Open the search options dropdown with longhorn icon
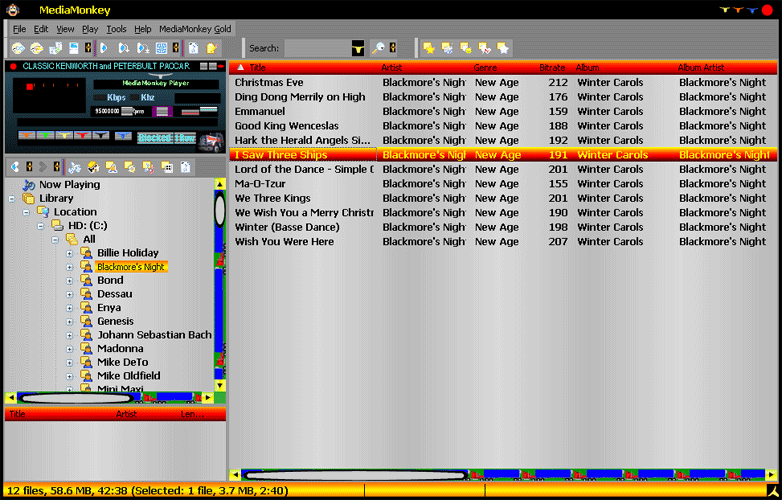Viewport: 782px width, 500px height. pyautogui.click(x=358, y=48)
